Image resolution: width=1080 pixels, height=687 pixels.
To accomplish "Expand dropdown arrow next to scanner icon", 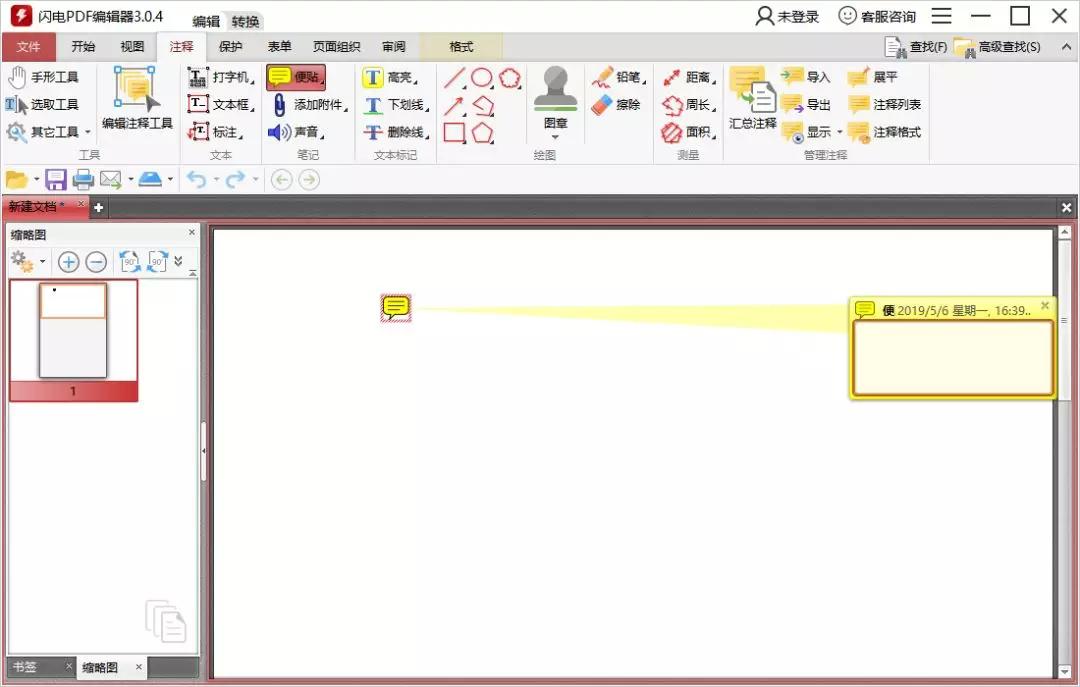I will tap(170, 180).
